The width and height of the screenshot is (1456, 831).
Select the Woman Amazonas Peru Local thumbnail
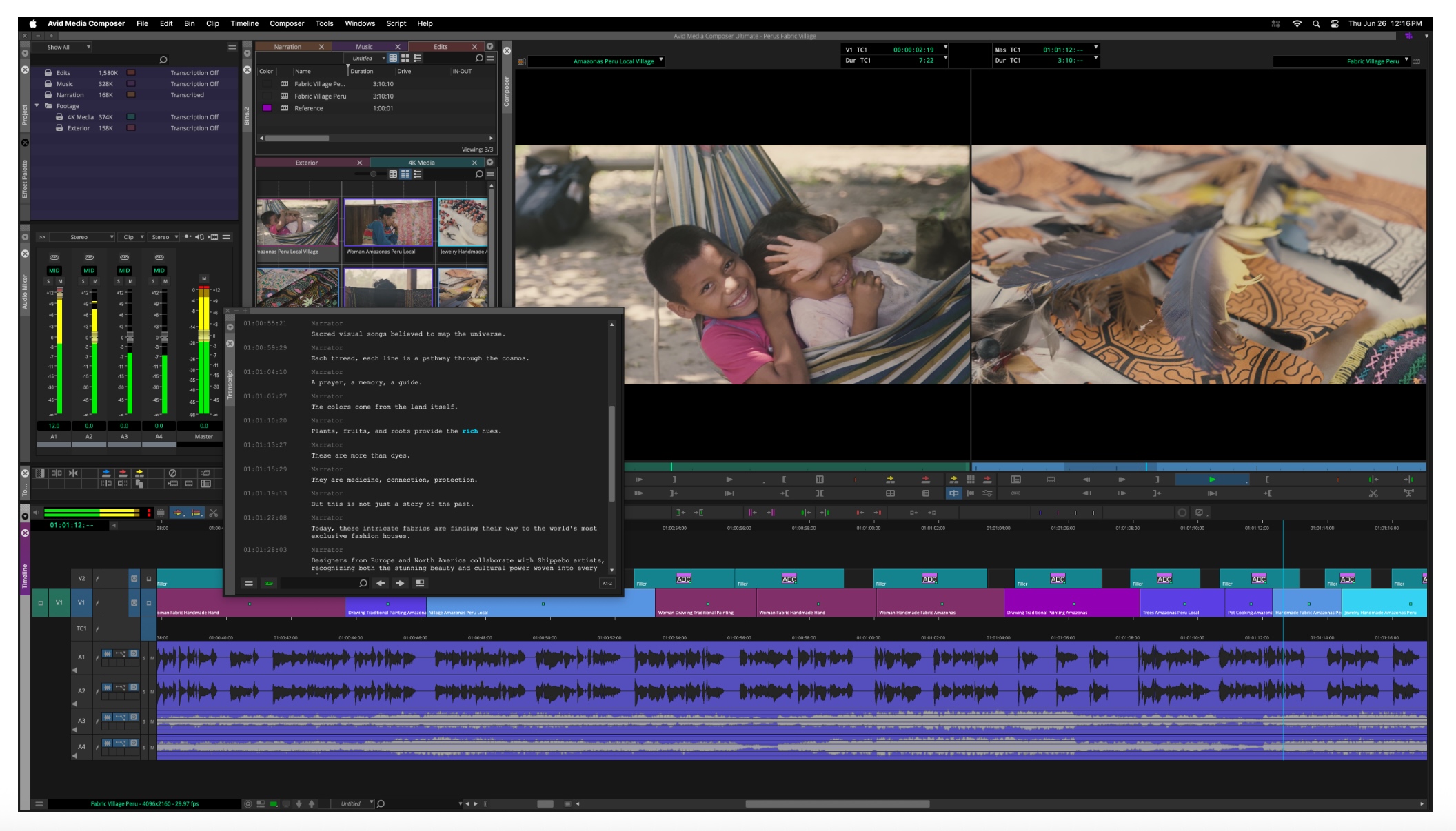pyautogui.click(x=388, y=223)
